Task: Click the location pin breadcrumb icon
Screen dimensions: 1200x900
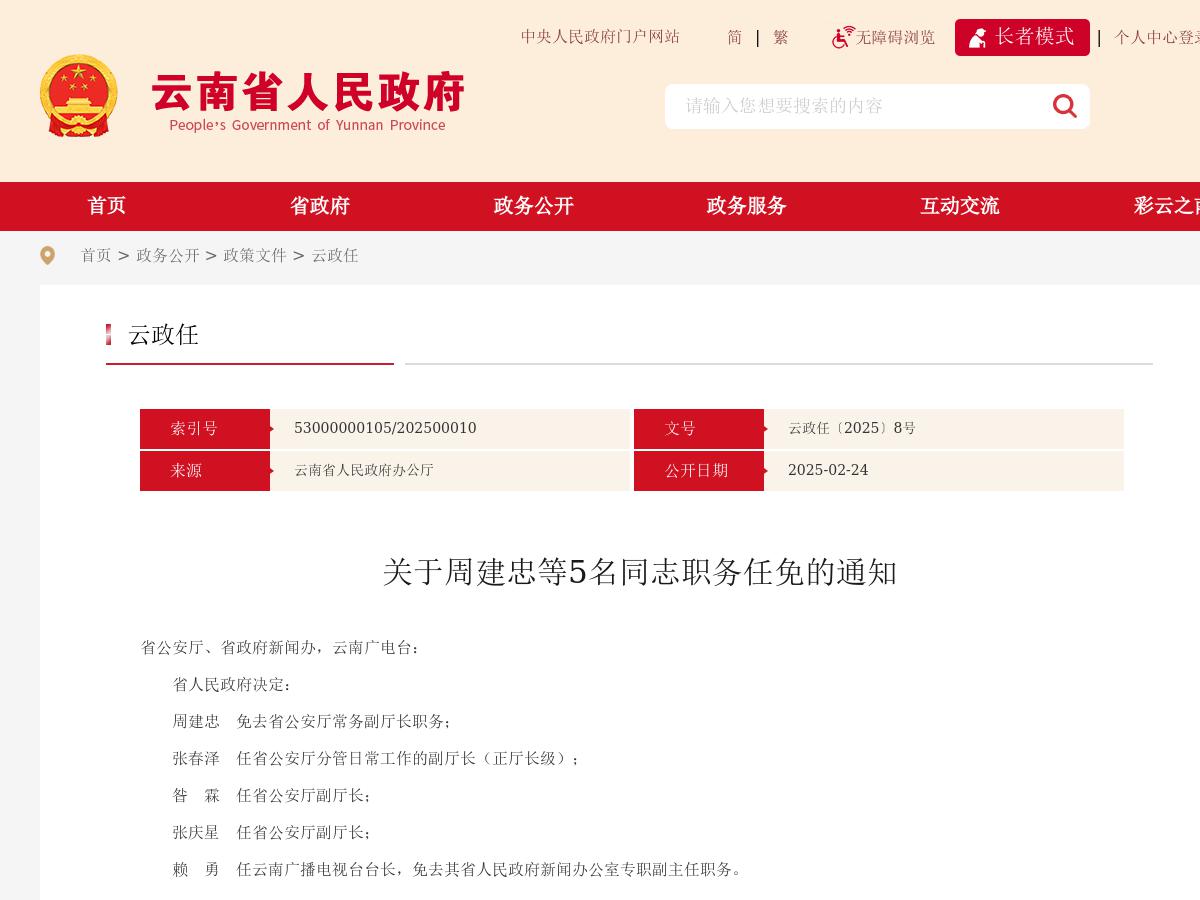Action: tap(48, 255)
